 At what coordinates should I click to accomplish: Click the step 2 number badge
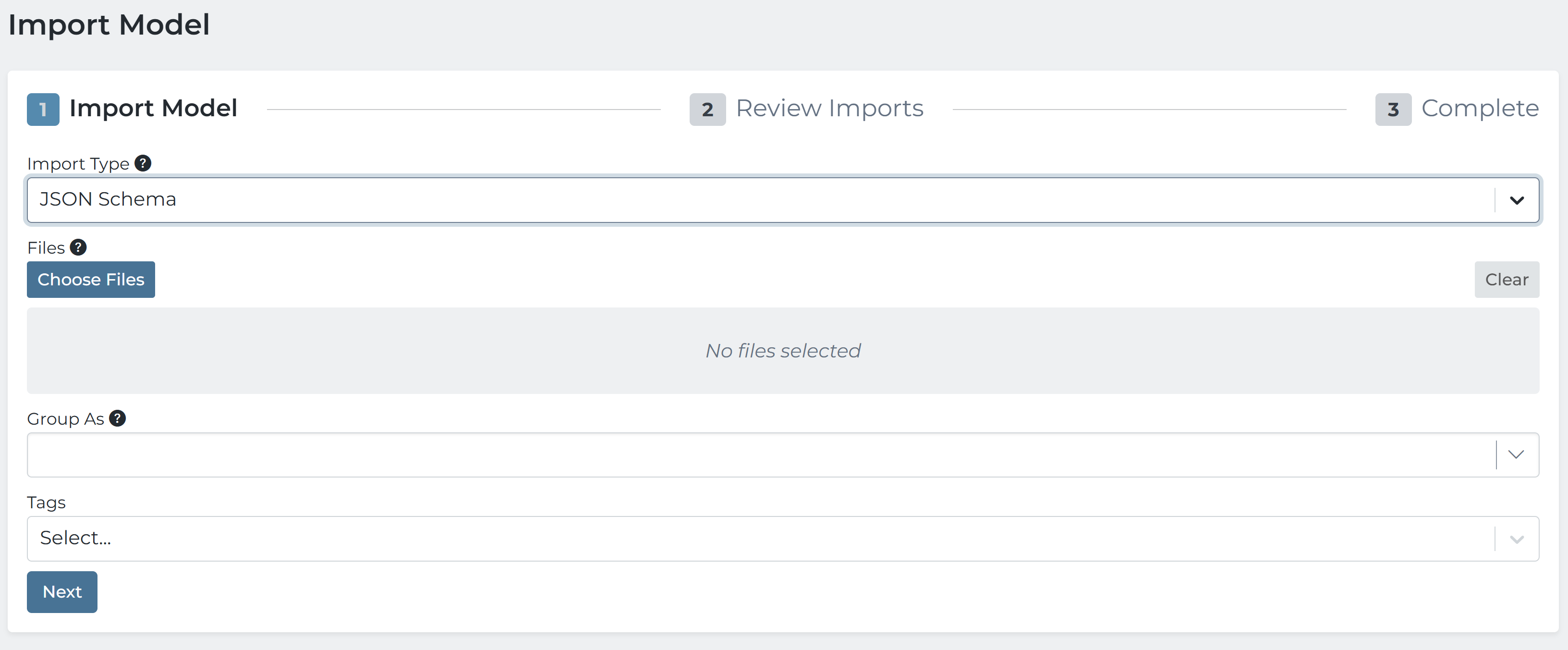pos(707,110)
